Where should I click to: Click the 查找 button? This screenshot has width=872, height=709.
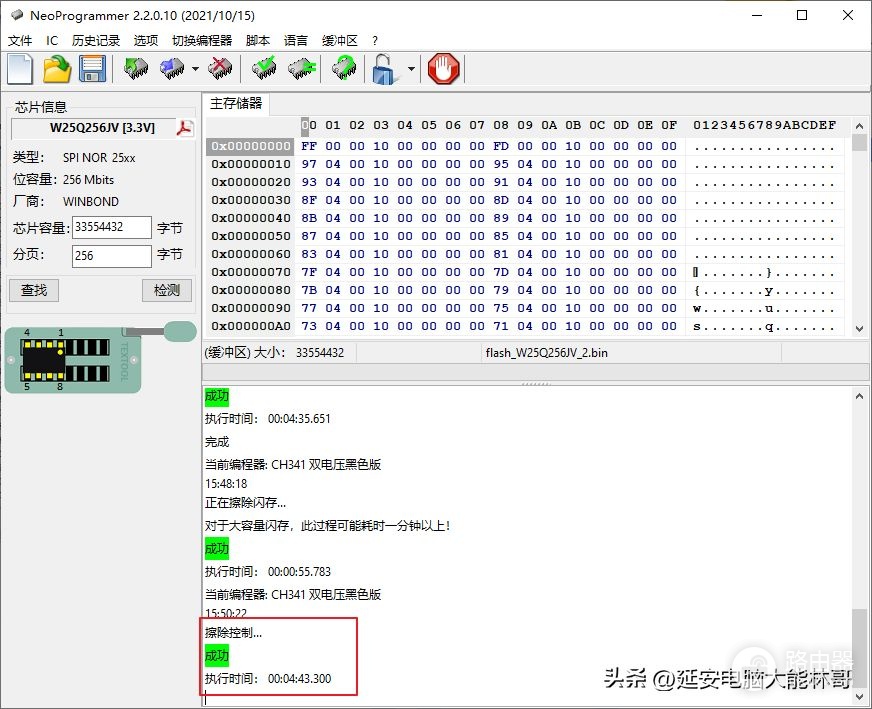coord(34,290)
